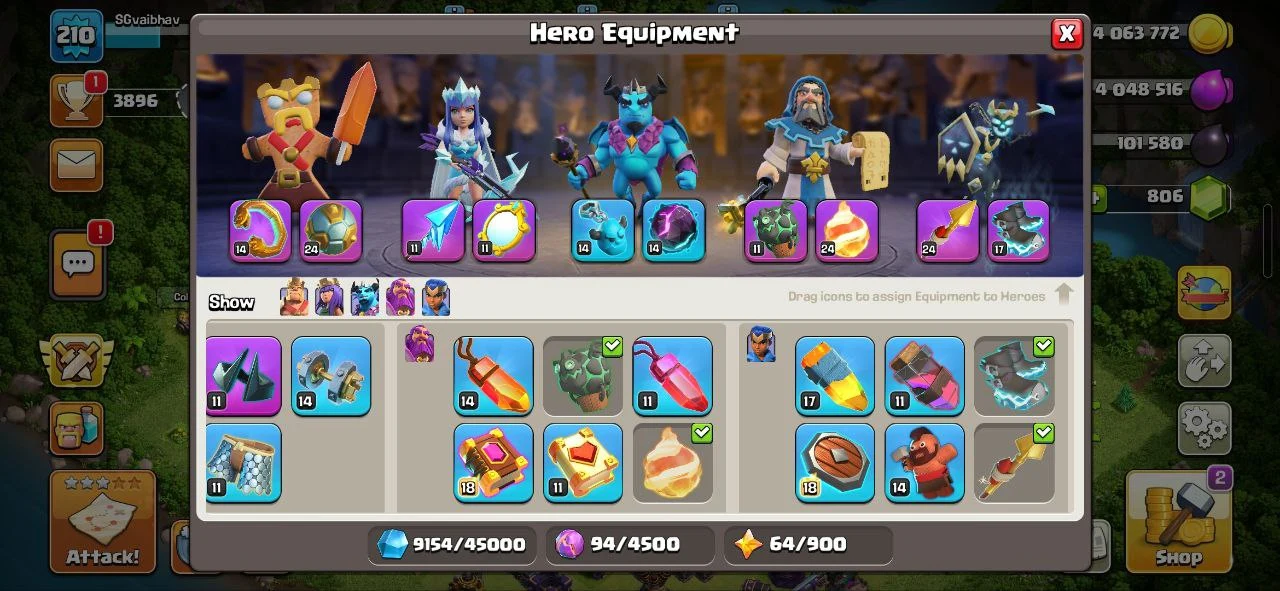Toggle the Grand Warden show filter
Viewport: 1280px width, 591px height.
point(400,297)
